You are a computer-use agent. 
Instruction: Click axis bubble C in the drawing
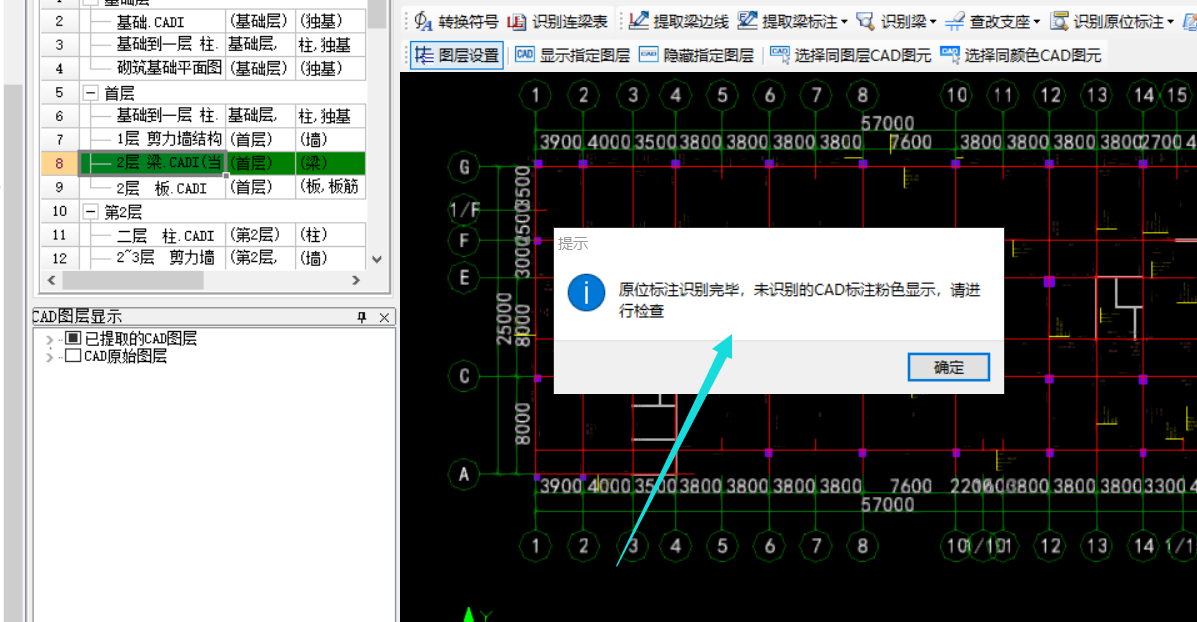464,376
